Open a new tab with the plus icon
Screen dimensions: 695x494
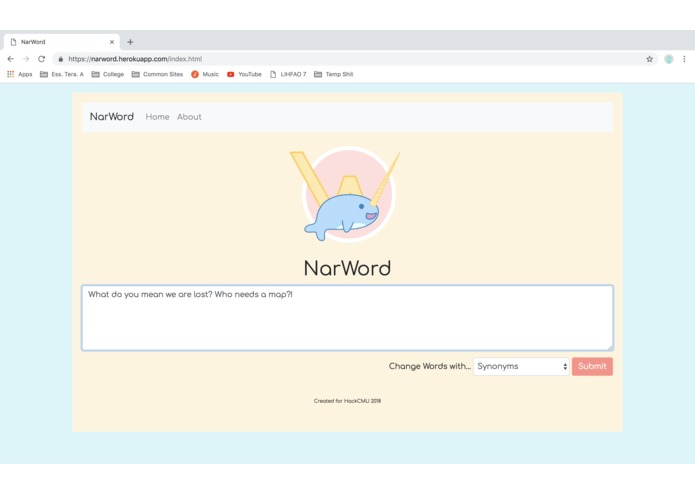click(130, 42)
